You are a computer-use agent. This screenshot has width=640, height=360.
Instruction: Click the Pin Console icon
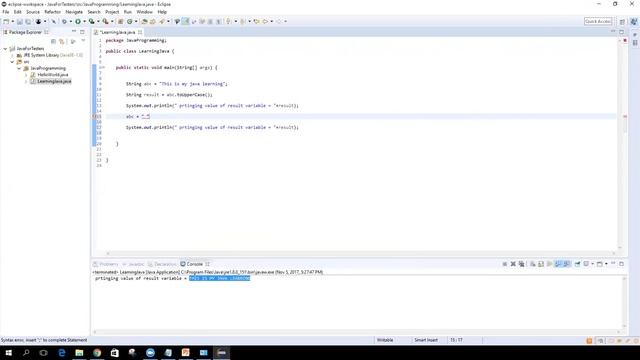(x=578, y=264)
